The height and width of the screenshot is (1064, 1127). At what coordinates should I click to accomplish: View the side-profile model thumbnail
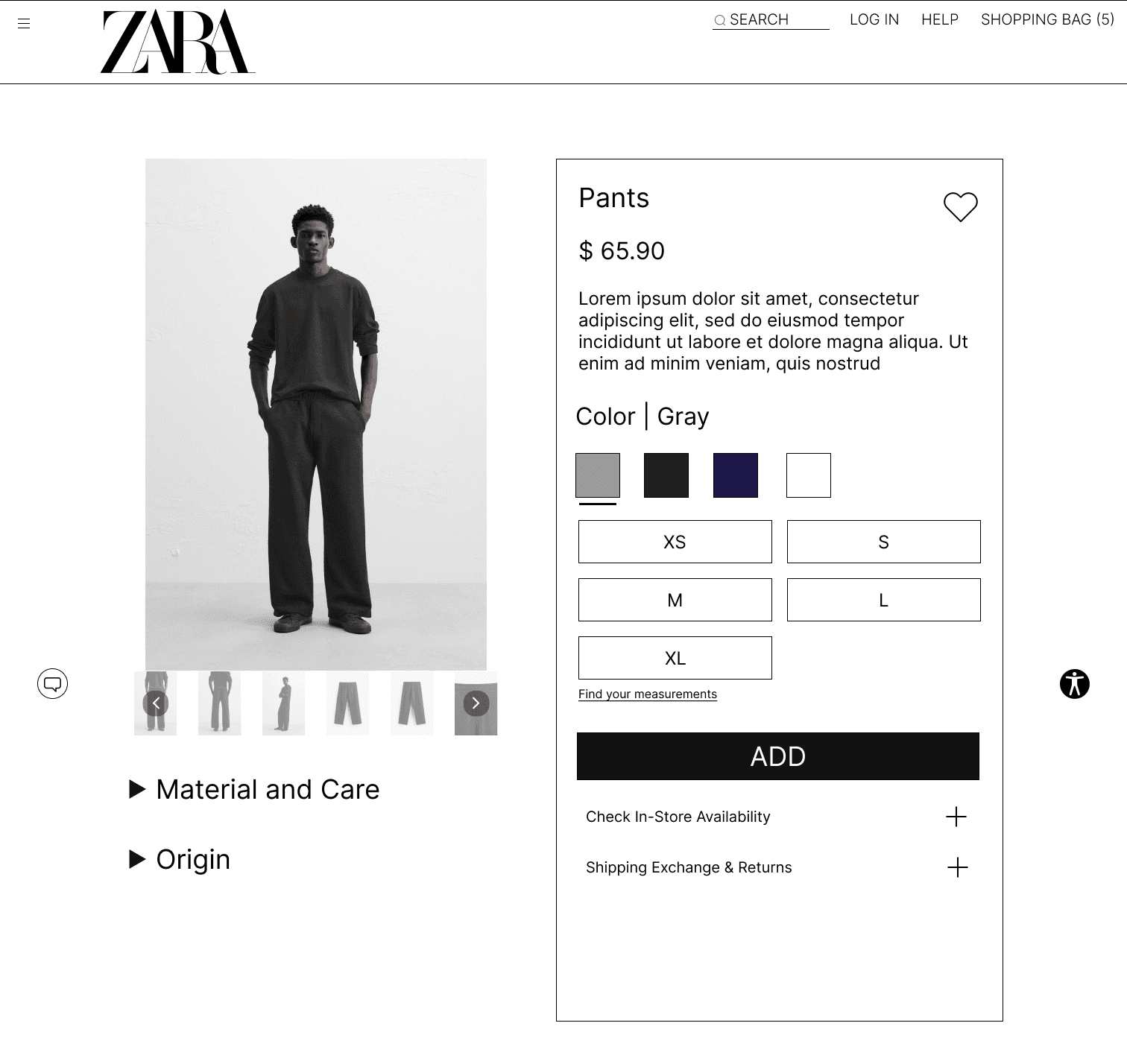coord(283,703)
